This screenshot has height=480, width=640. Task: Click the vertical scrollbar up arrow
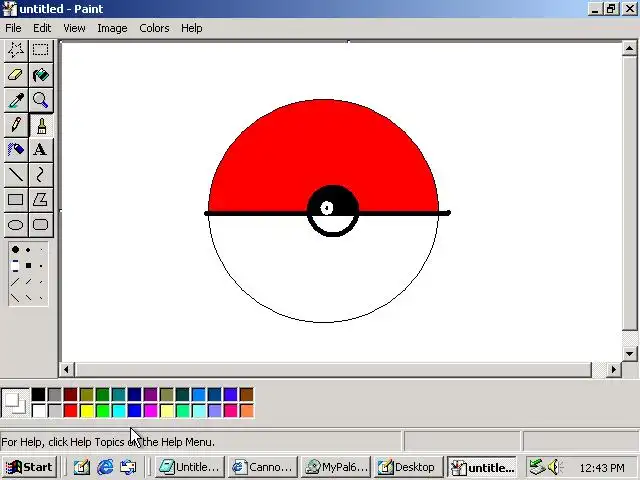click(x=629, y=49)
